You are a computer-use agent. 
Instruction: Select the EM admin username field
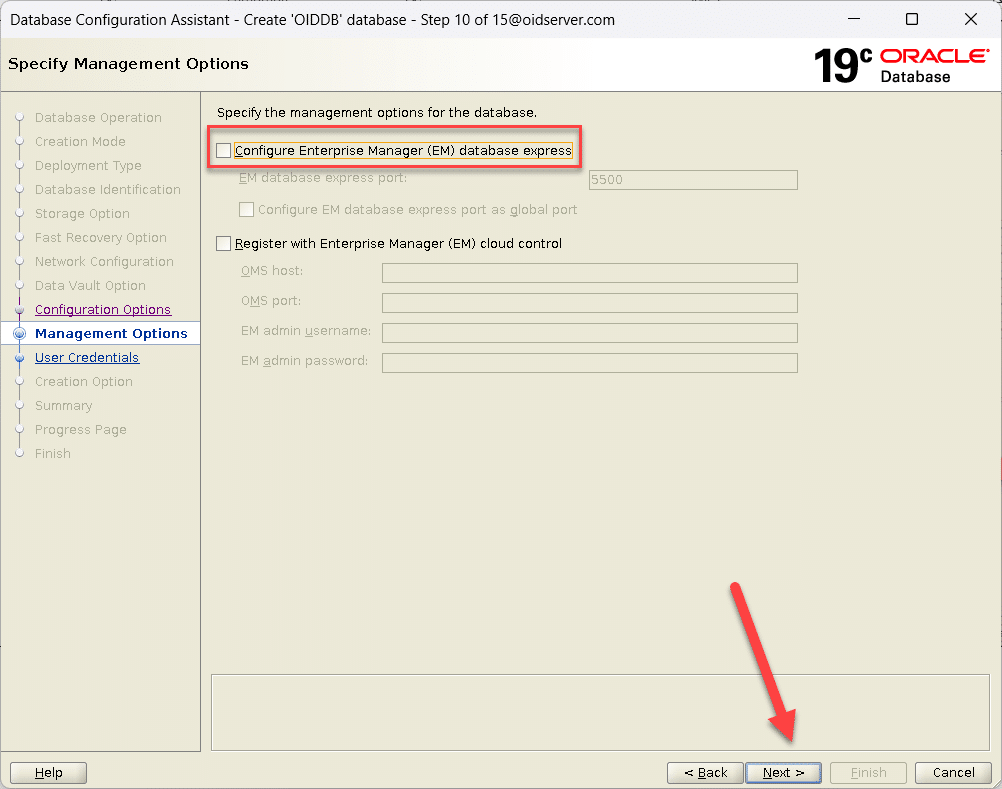tap(589, 333)
